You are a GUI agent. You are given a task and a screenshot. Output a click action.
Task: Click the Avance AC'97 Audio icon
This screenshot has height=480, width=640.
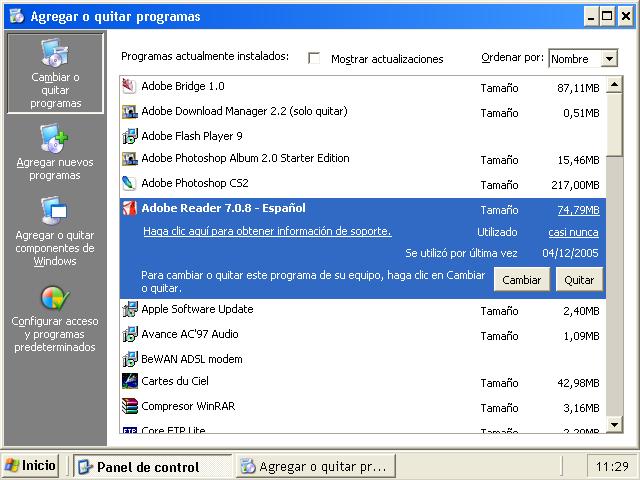[129, 334]
